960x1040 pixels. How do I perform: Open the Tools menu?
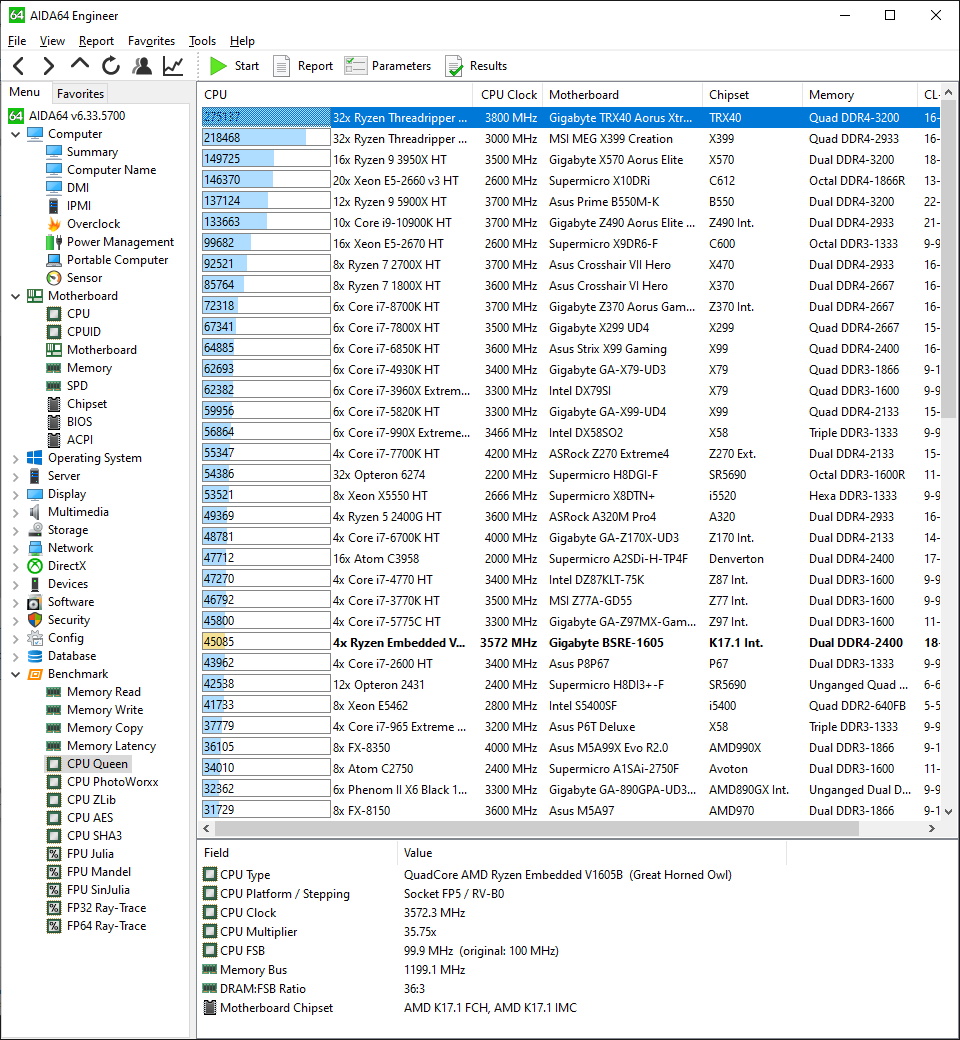tap(202, 41)
